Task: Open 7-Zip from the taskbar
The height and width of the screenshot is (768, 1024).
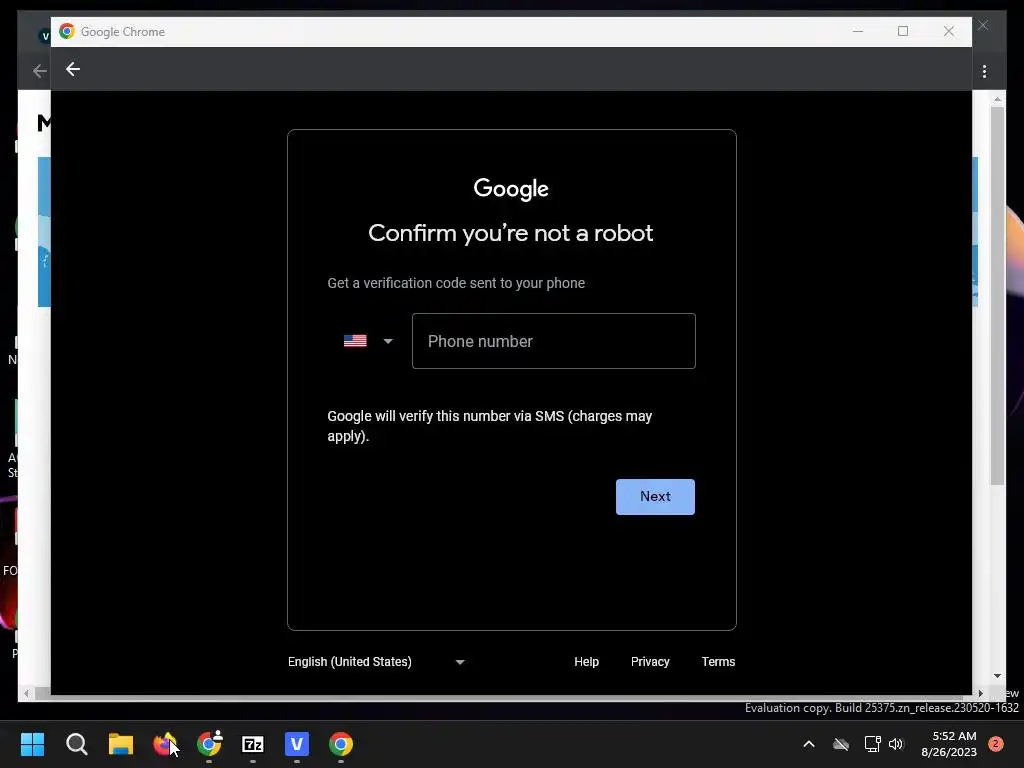Action: 253,744
